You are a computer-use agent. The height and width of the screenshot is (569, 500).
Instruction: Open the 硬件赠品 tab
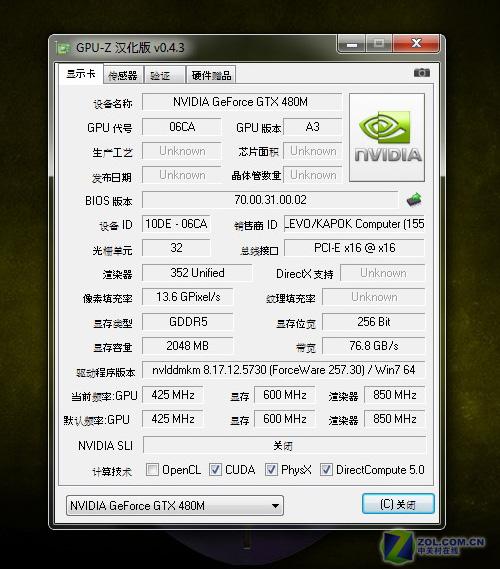211,75
